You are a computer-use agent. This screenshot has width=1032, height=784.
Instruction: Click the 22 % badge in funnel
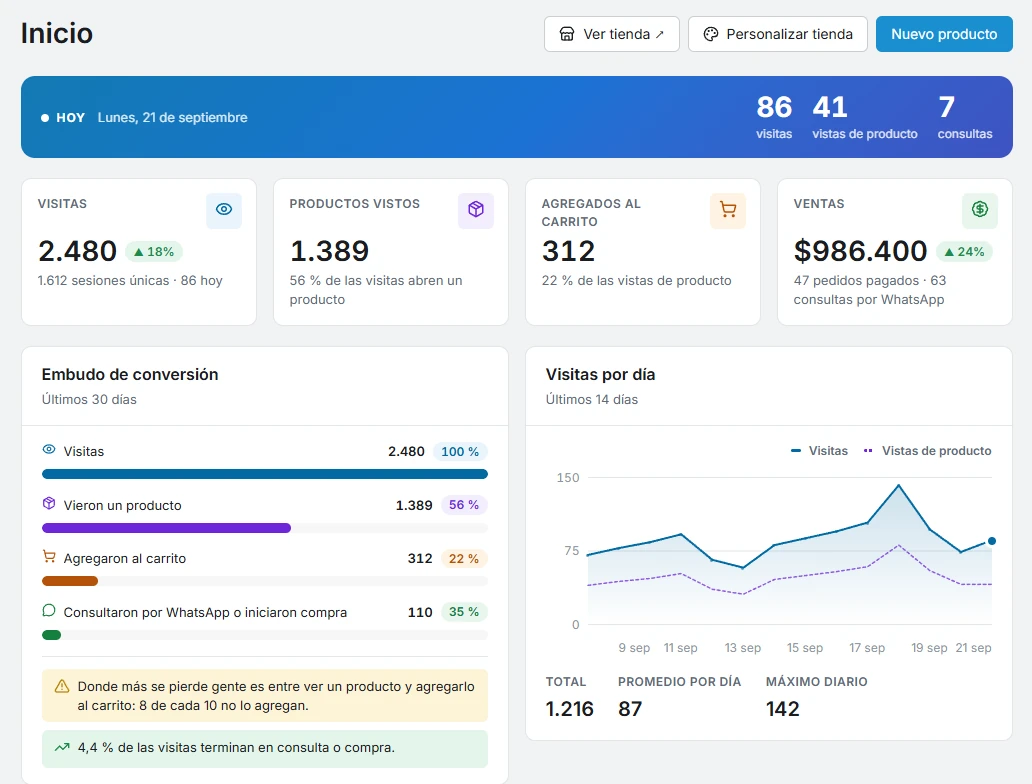tap(464, 559)
